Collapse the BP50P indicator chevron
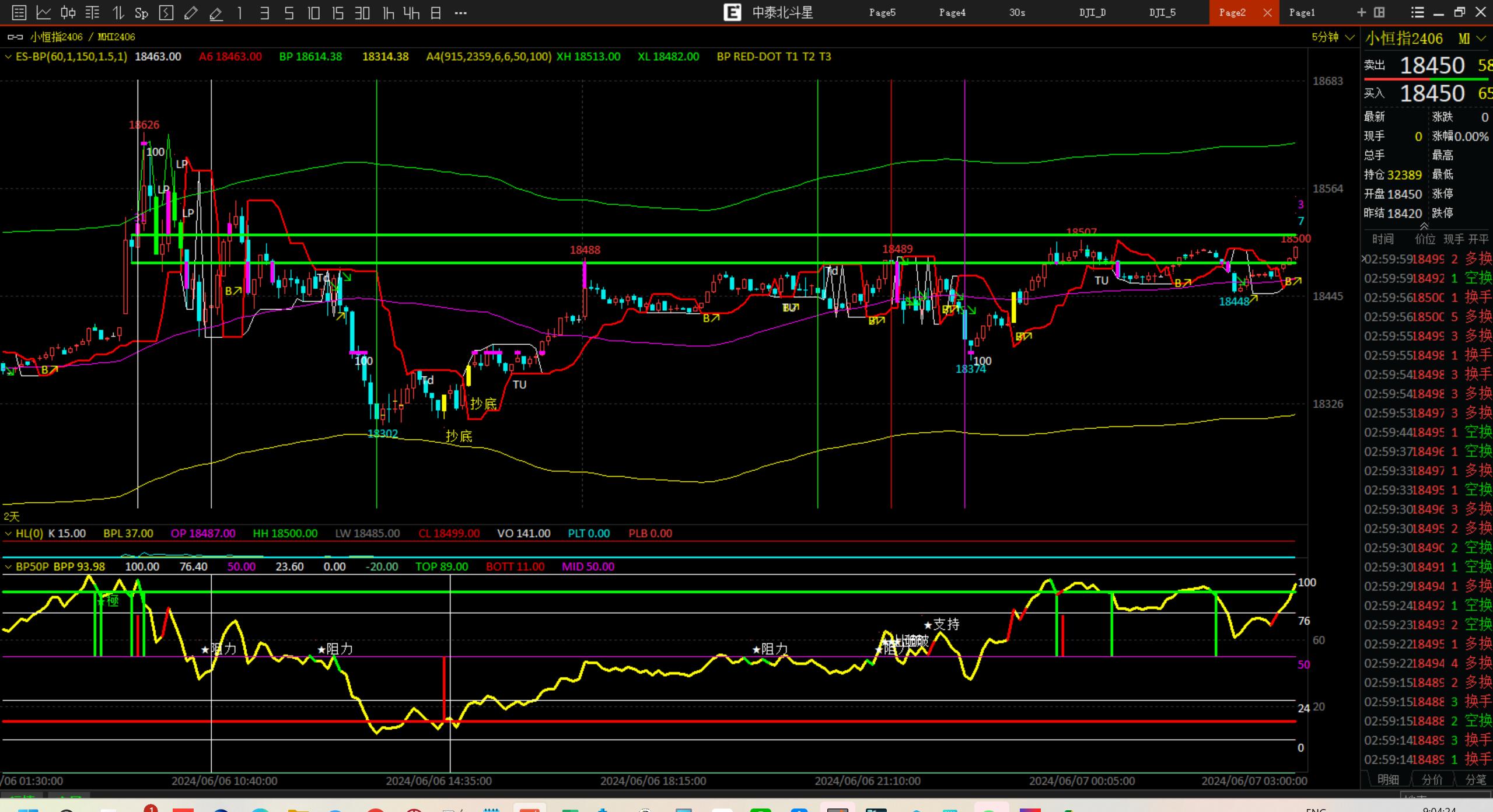The width and height of the screenshot is (1493, 812). [8, 566]
